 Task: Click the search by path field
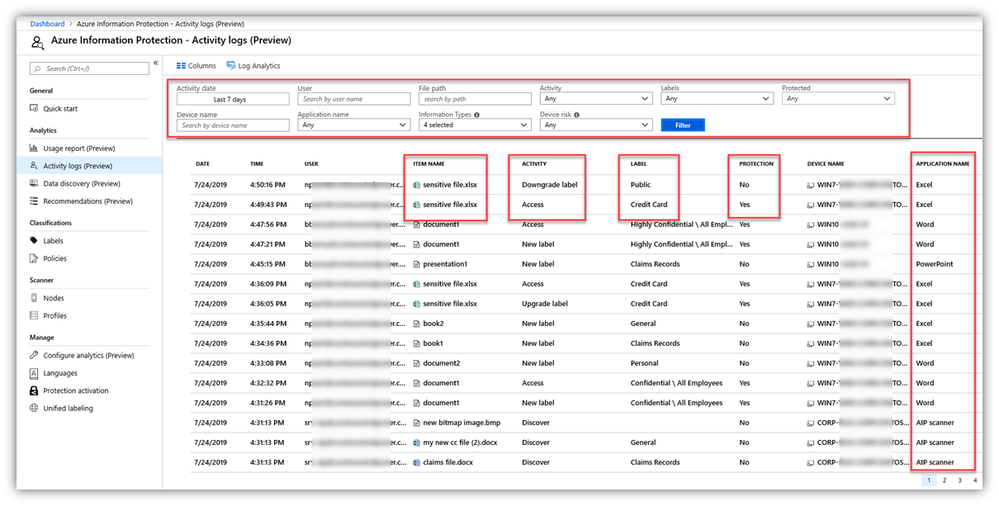475,99
